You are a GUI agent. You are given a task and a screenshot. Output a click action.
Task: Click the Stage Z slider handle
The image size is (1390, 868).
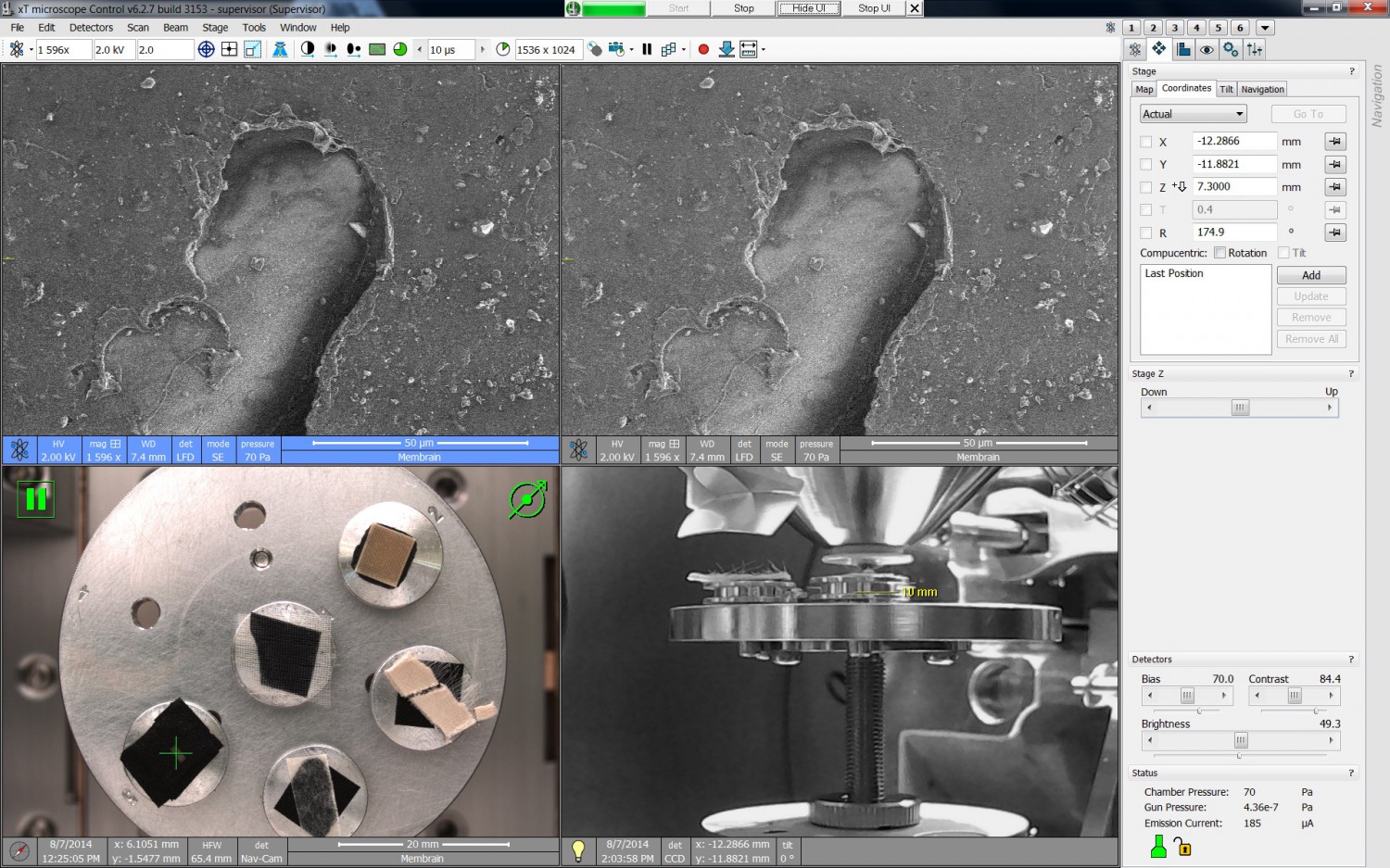pos(1240,408)
